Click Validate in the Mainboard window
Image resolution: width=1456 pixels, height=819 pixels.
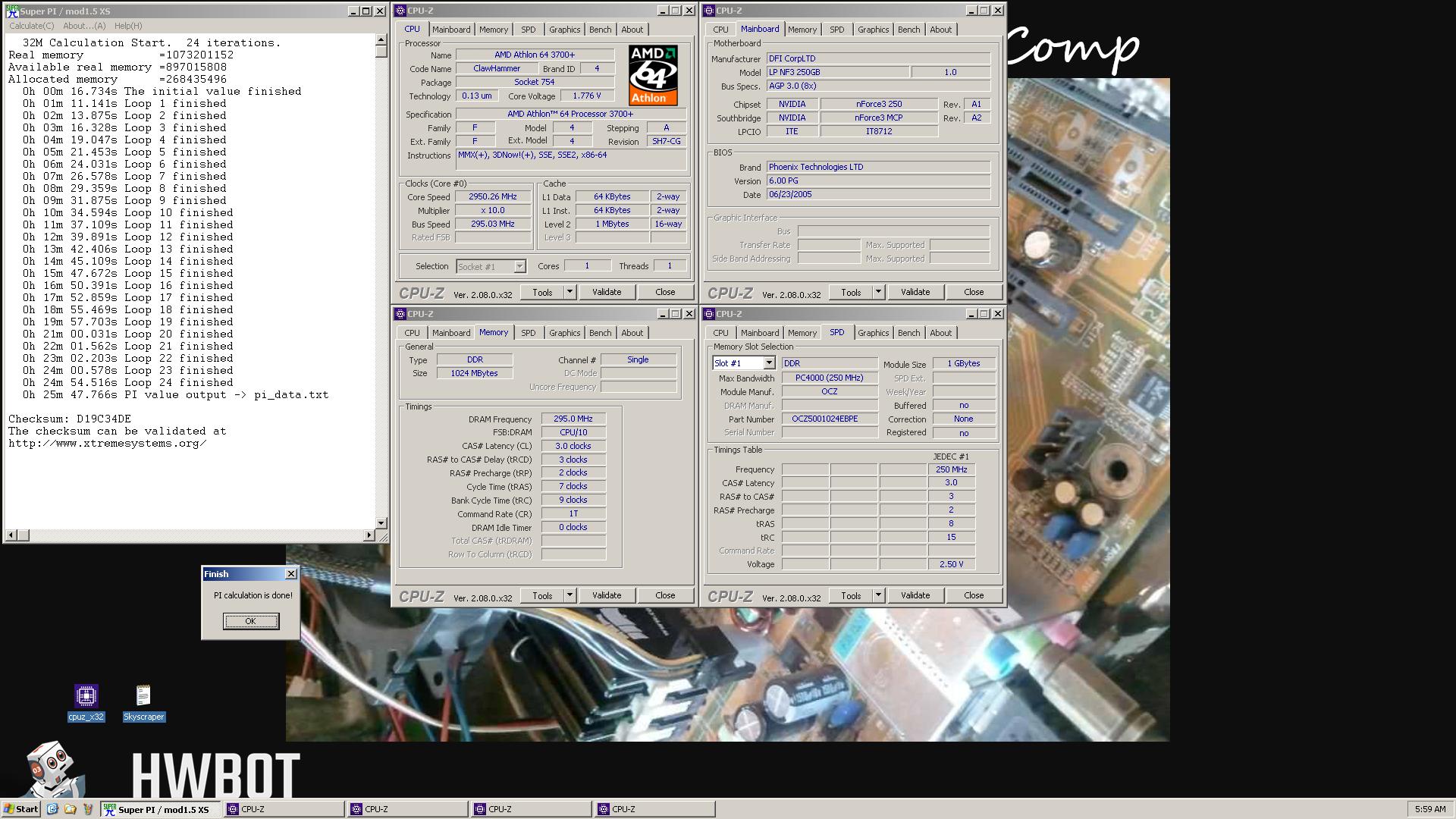(x=915, y=292)
